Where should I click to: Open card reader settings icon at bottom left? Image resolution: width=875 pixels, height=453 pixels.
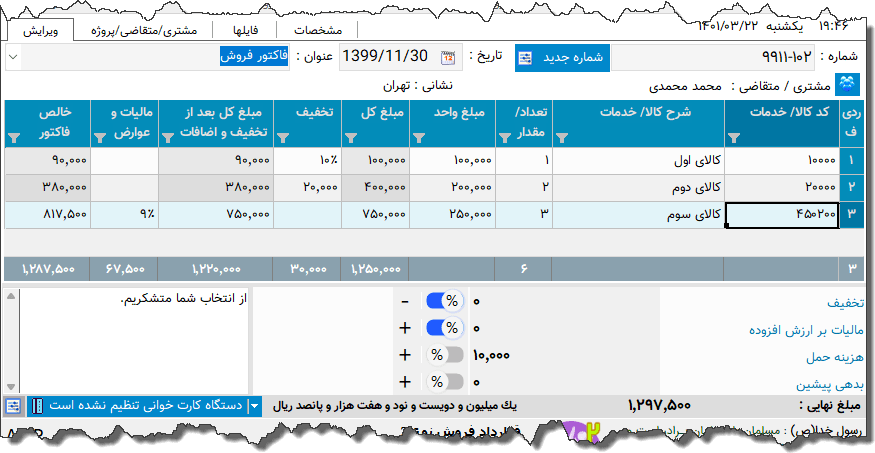[x=13, y=406]
